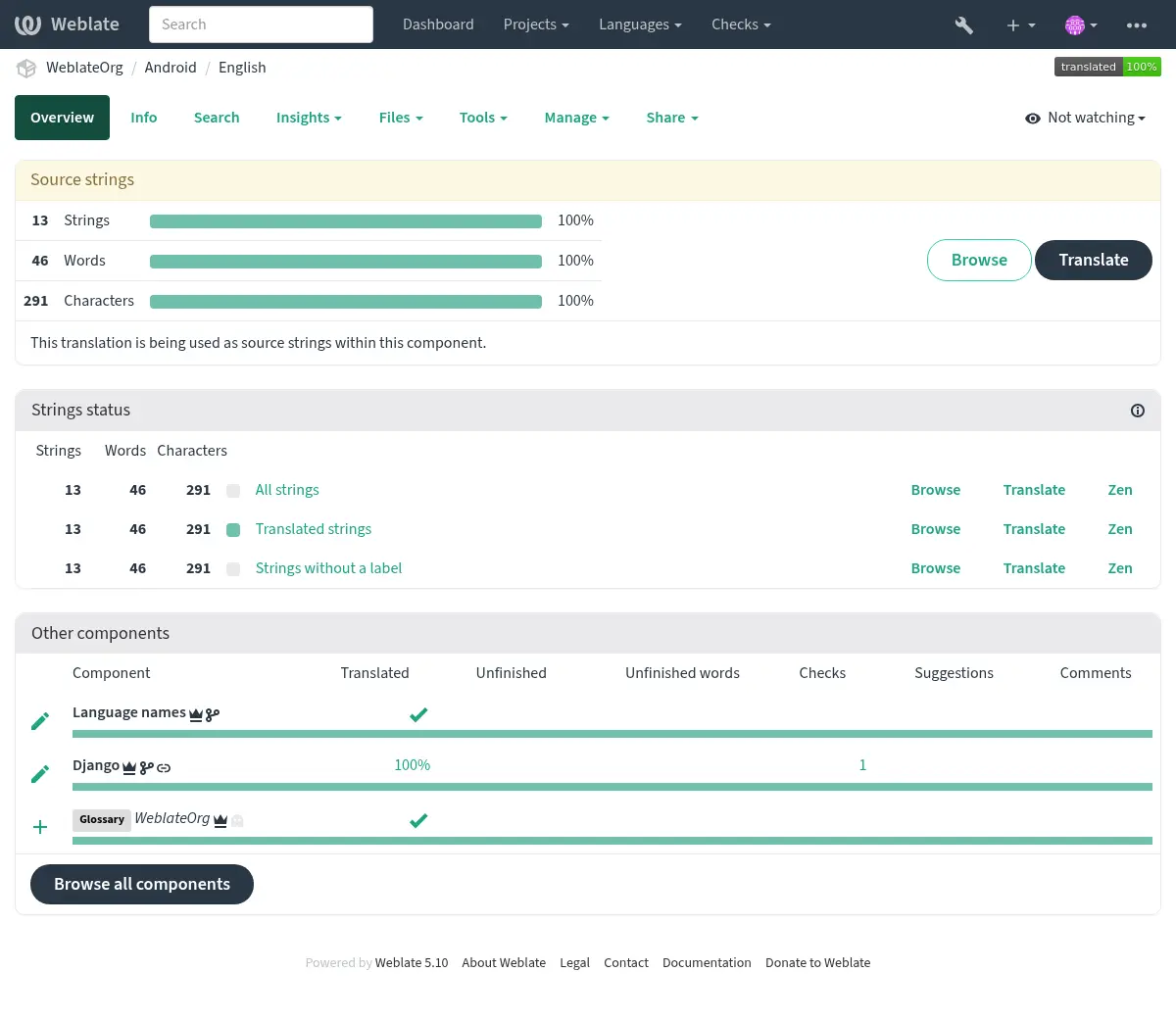Screen dimensions: 1176x1021
Task: Click the All strings color box
Action: tap(233, 491)
